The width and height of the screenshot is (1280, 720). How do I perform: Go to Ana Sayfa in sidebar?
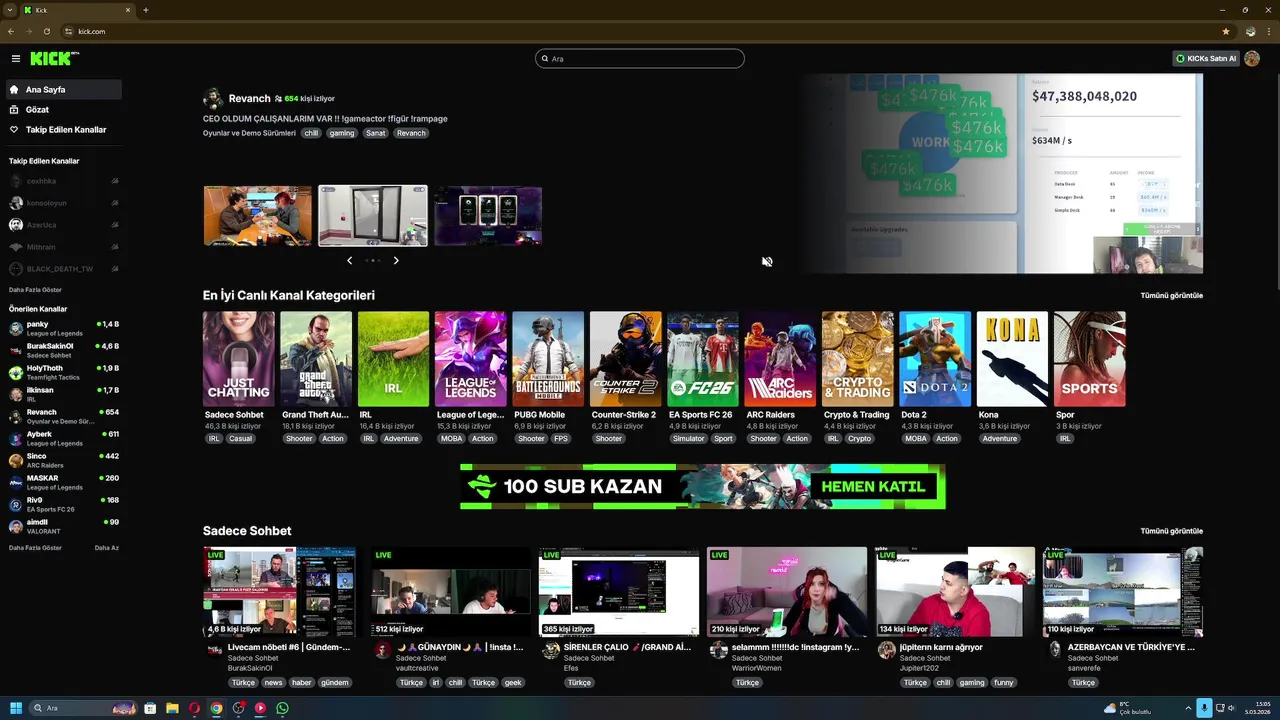pyautogui.click(x=64, y=90)
